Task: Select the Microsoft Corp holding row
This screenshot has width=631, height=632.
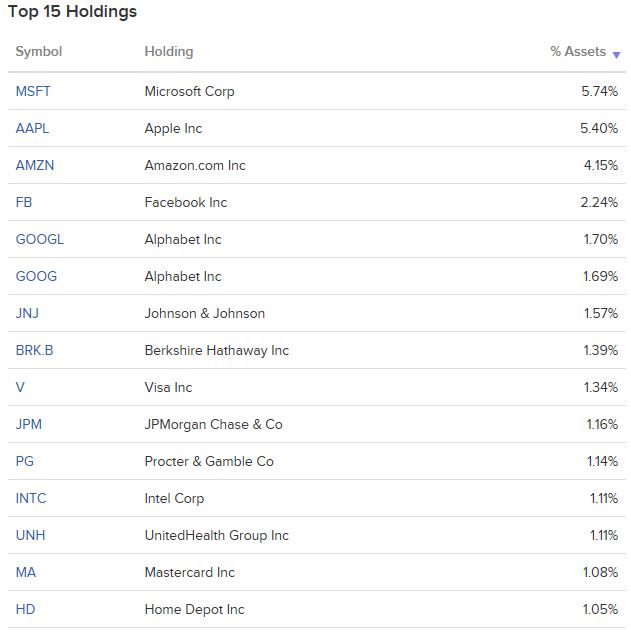Action: 317,91
